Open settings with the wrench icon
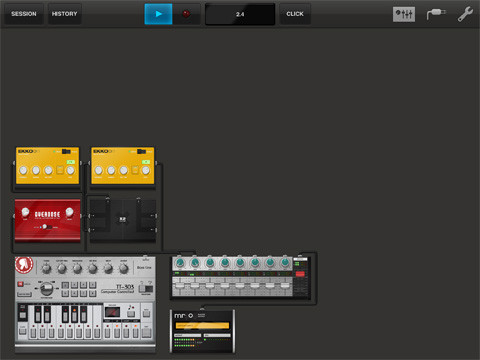This screenshot has width=480, height=360. pyautogui.click(x=465, y=14)
